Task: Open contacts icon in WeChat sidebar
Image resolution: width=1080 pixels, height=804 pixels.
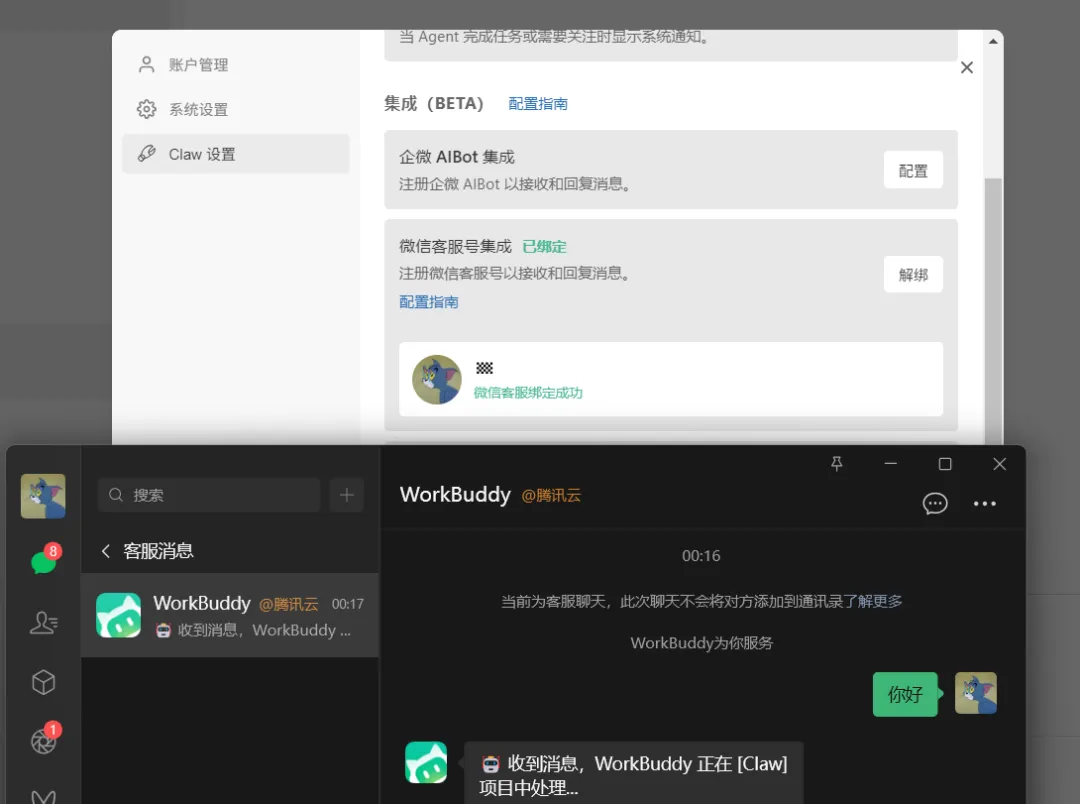Action: 43,623
